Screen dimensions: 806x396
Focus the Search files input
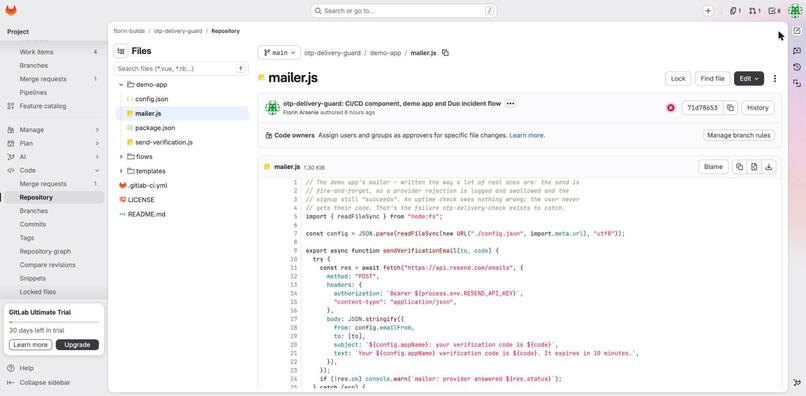click(x=181, y=68)
